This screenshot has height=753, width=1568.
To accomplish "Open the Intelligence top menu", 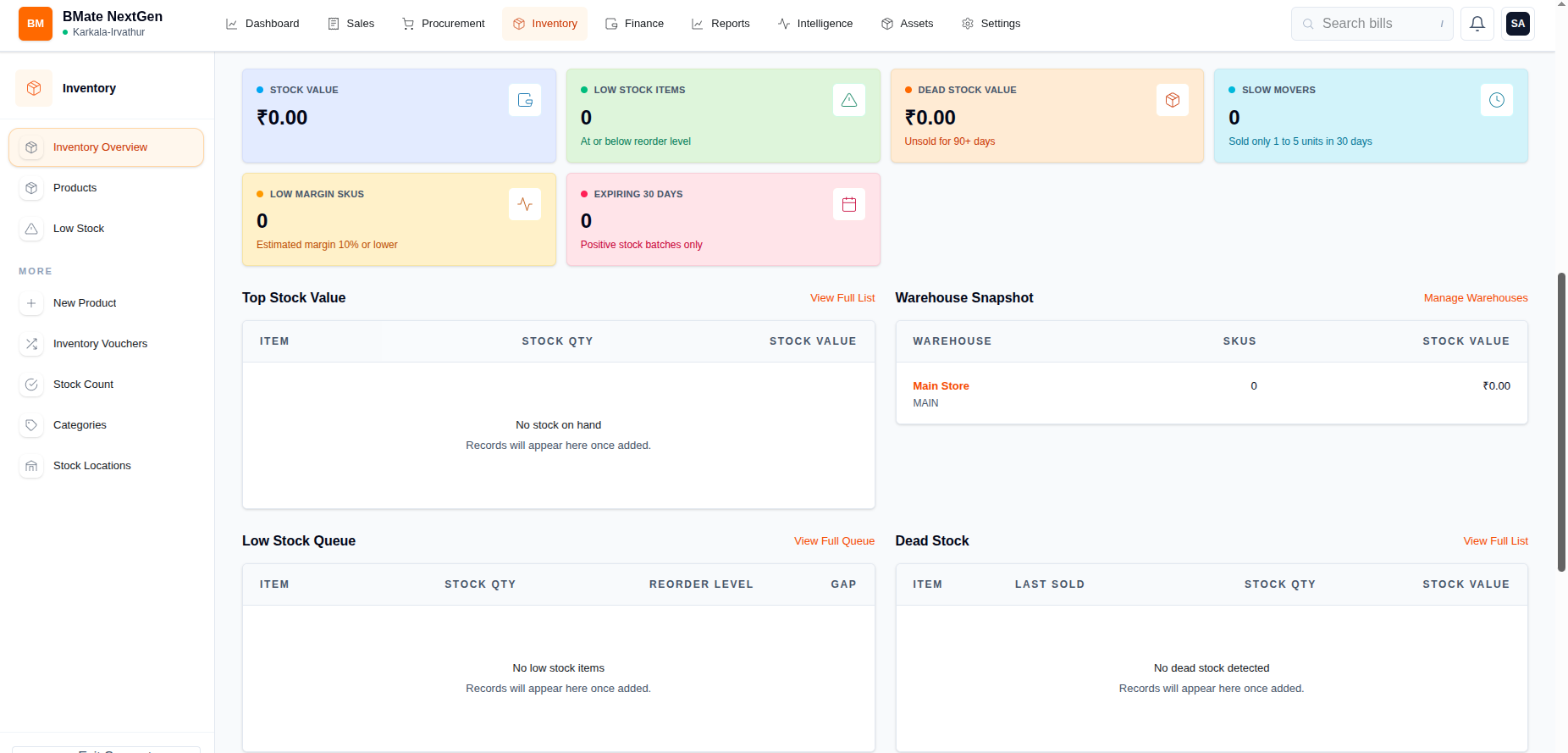I will click(x=815, y=24).
